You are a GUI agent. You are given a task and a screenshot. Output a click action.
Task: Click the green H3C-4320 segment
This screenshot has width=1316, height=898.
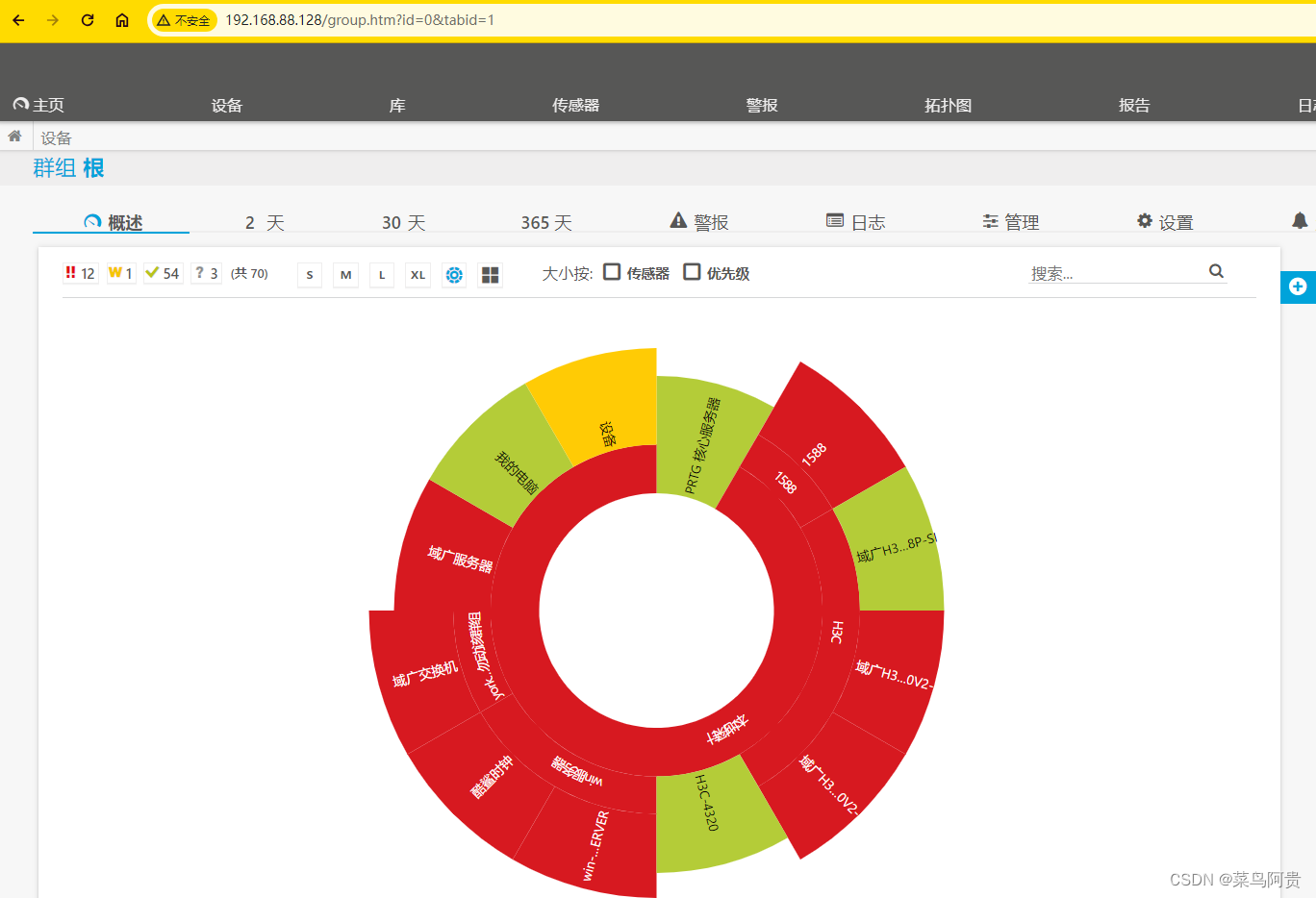click(714, 813)
